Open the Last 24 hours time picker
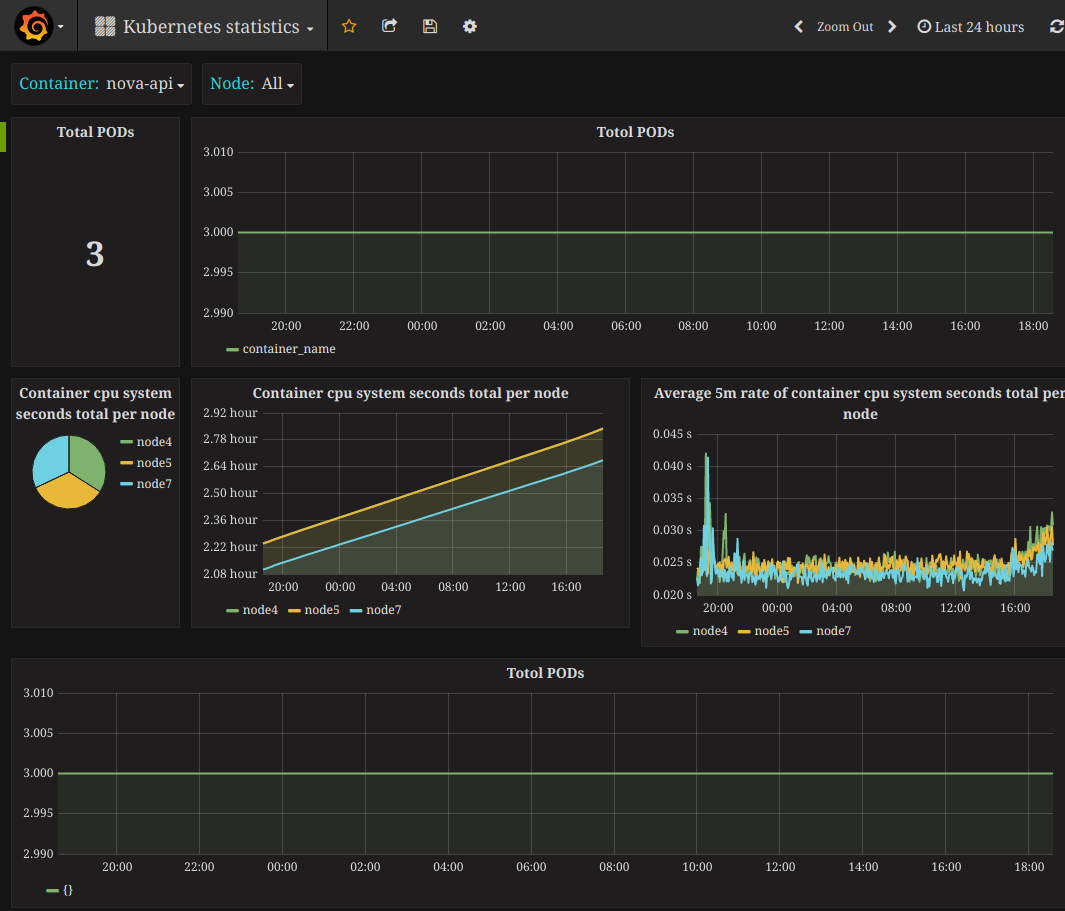The image size is (1065, 911). click(x=971, y=27)
